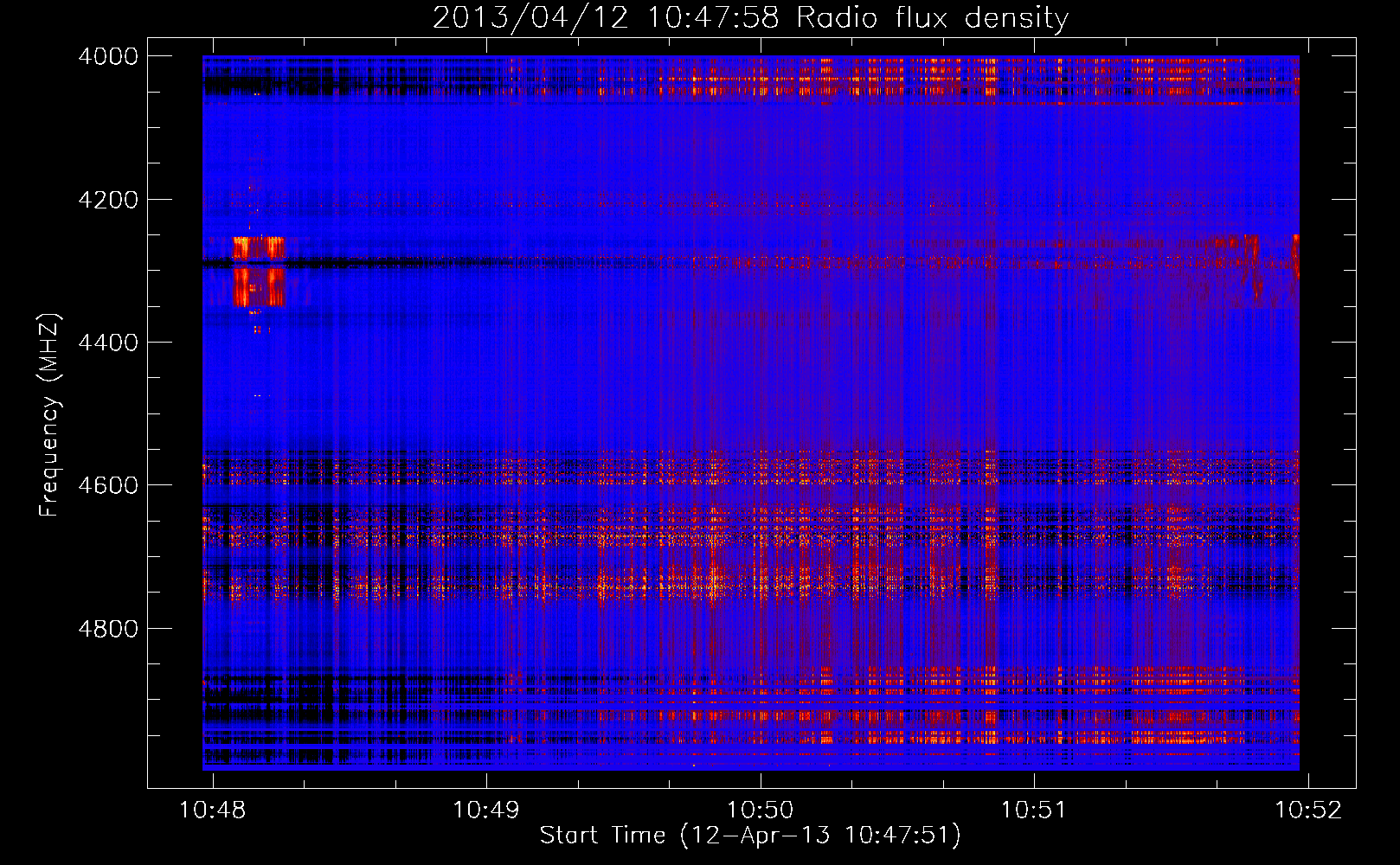The width and height of the screenshot is (1400, 865).
Task: Click the 10:49 time axis label
Action: click(x=486, y=810)
